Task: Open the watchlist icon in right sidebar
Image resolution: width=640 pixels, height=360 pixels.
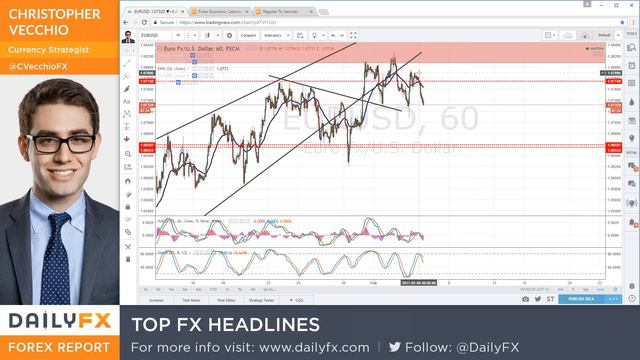Action: tap(632, 48)
